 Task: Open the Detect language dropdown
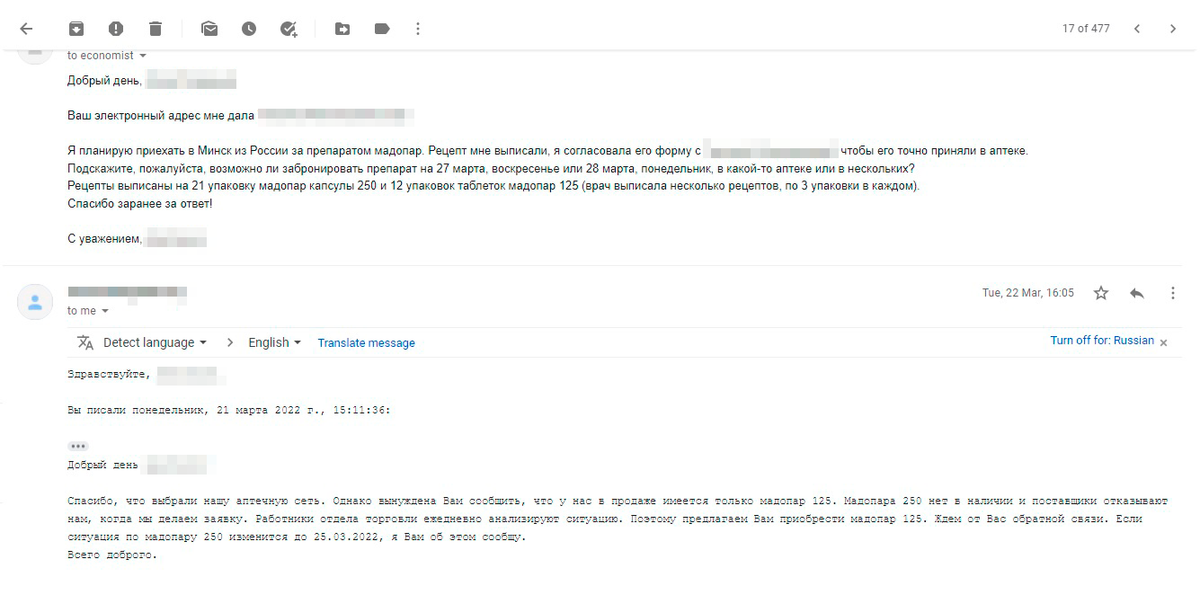[155, 342]
